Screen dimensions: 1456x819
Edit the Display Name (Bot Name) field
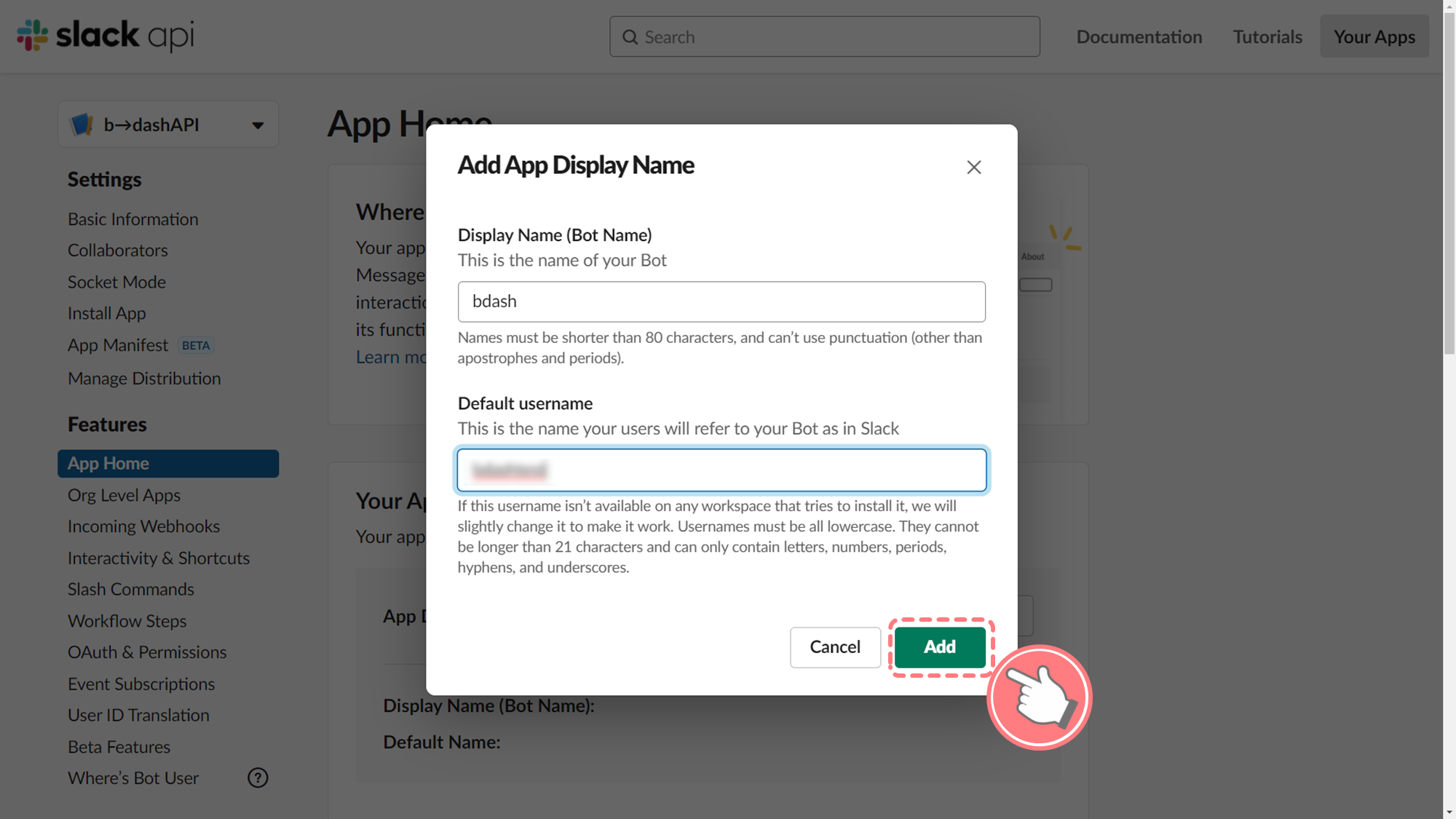click(x=721, y=301)
